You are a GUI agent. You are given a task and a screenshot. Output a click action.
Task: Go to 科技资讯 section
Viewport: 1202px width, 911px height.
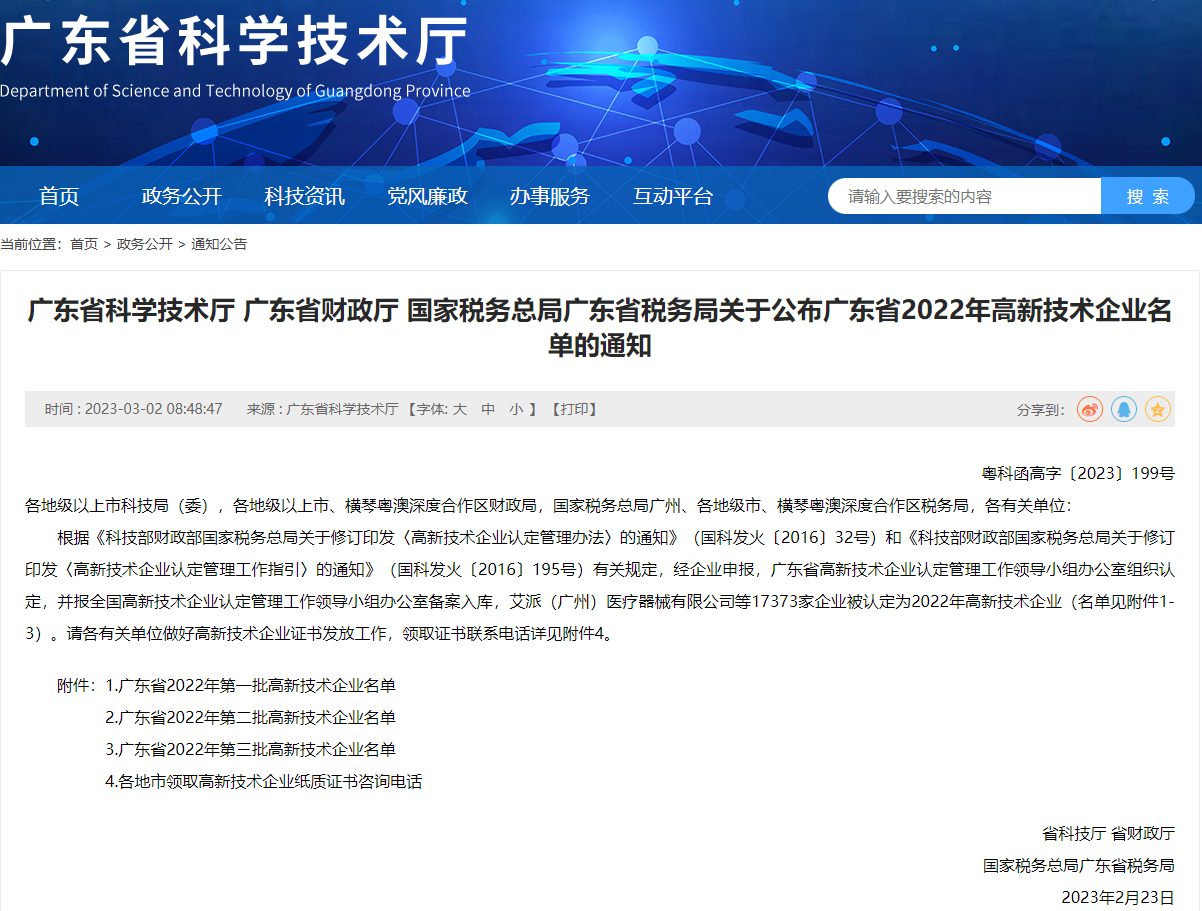304,196
